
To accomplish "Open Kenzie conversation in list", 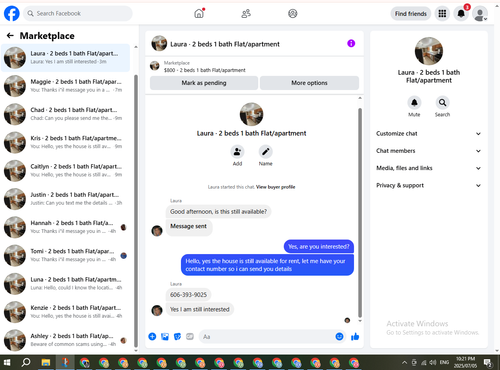I will pos(66,312).
